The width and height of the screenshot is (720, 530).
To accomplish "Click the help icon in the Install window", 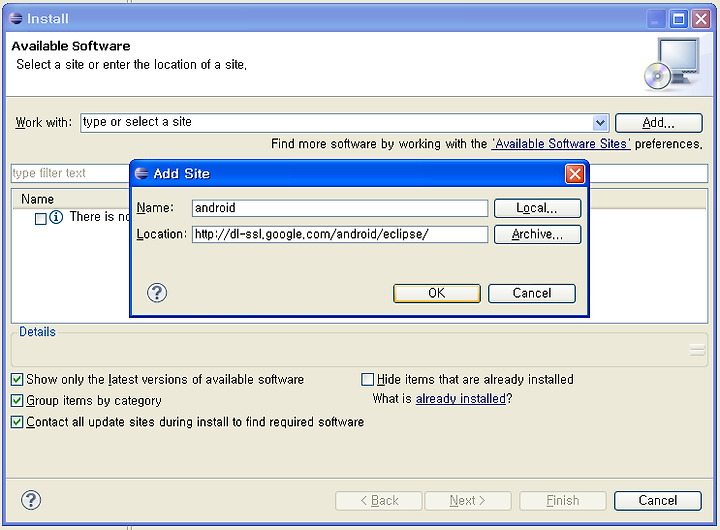I will pos(31,500).
